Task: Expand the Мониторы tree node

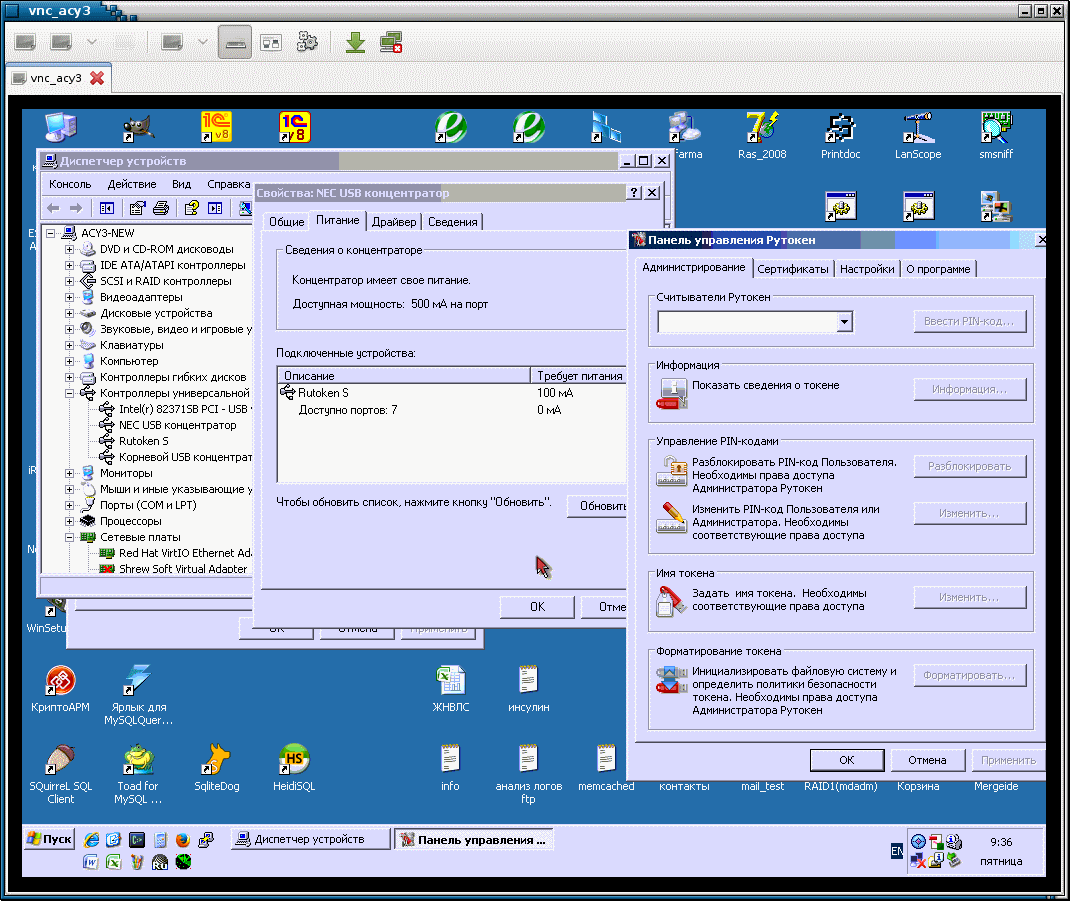Action: 70,473
